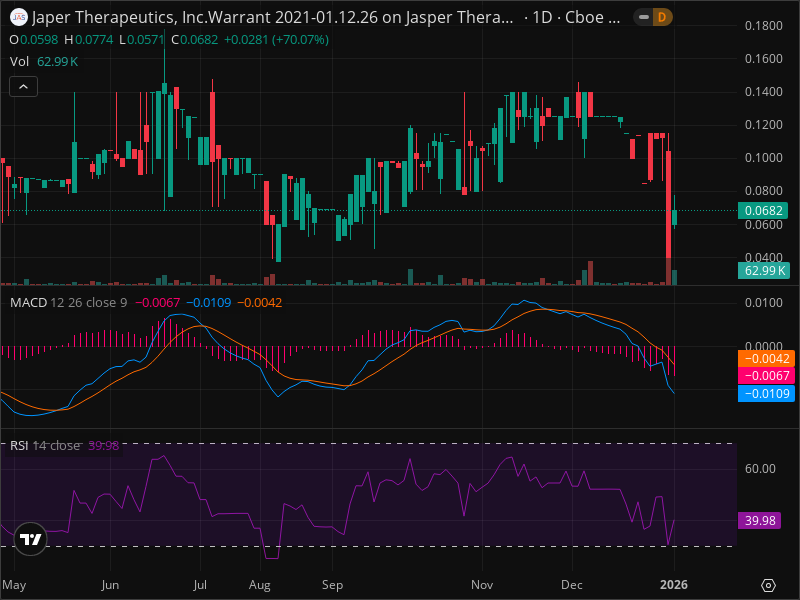This screenshot has width=800, height=600.
Task: Click the Aug label on time axis
Action: coord(259,585)
